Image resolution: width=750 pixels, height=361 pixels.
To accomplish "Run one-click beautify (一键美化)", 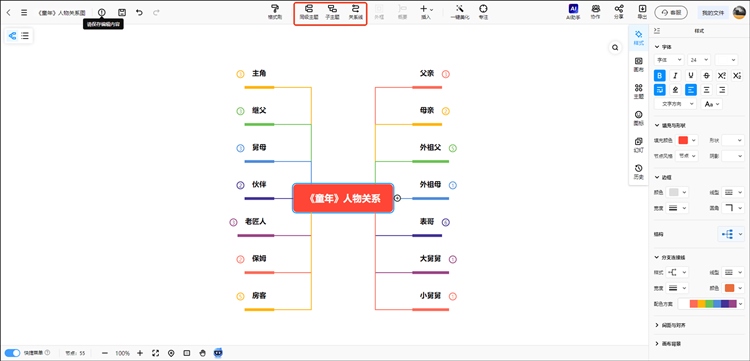I will pyautogui.click(x=460, y=12).
